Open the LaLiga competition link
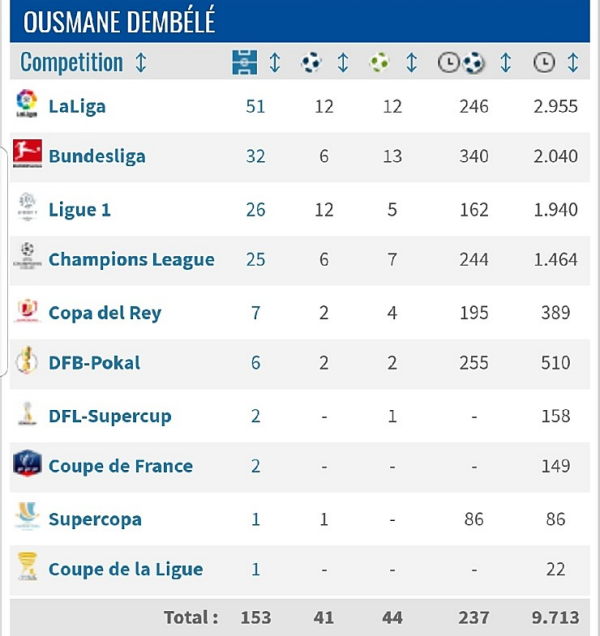 point(77,105)
